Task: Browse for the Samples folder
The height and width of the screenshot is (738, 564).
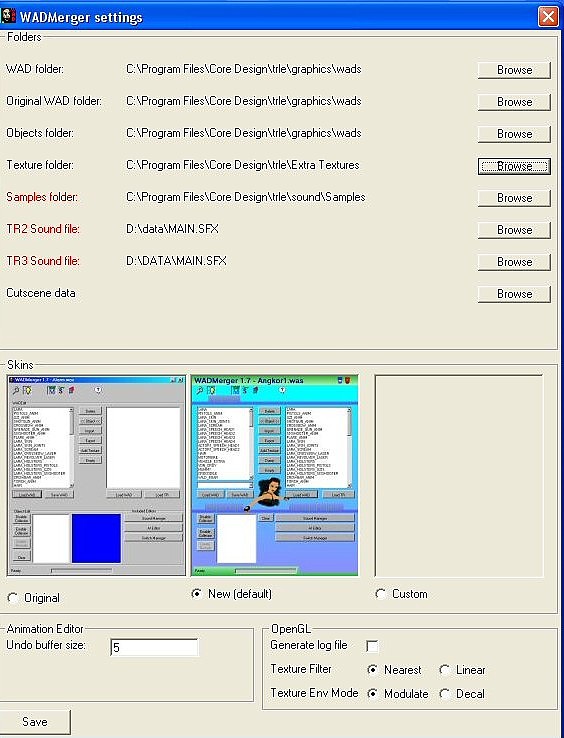Action: point(514,198)
